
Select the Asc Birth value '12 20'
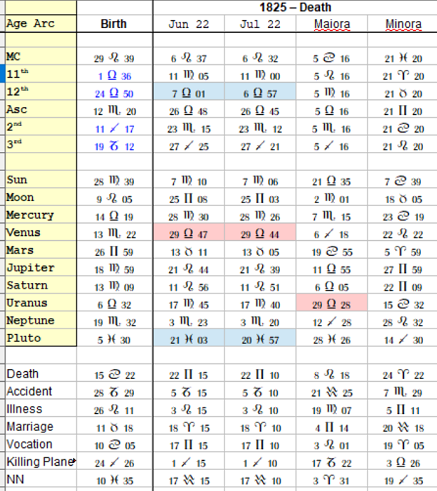[x=115, y=111]
